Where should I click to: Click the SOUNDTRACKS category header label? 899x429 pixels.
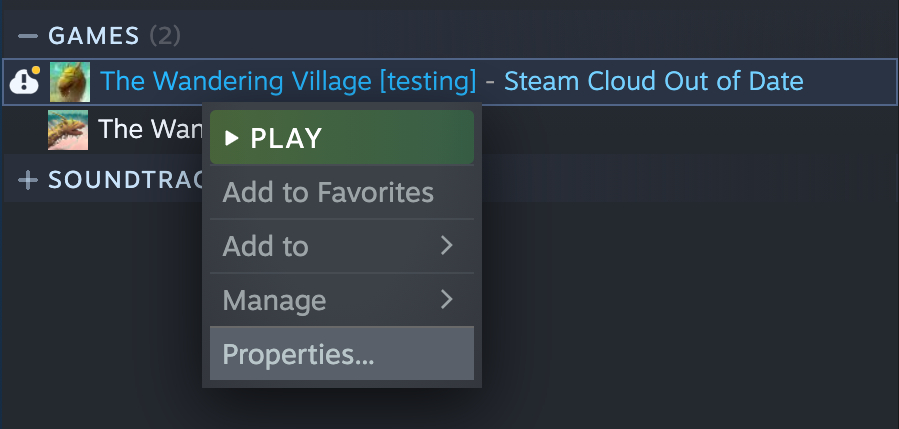click(126, 180)
